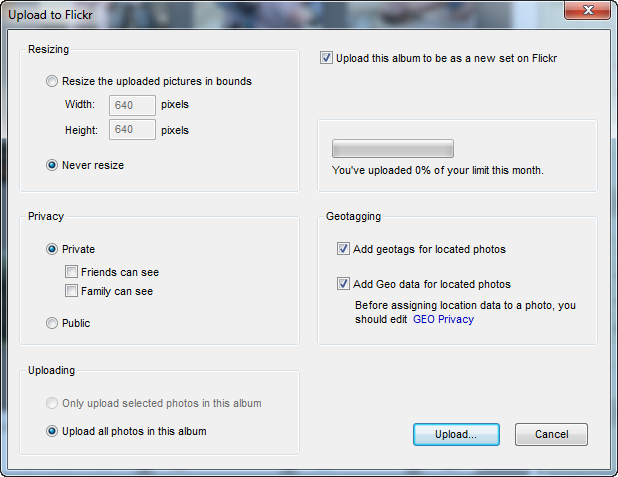This screenshot has width=618, height=477.
Task: Enable Friends can see checkbox
Action: (71, 272)
